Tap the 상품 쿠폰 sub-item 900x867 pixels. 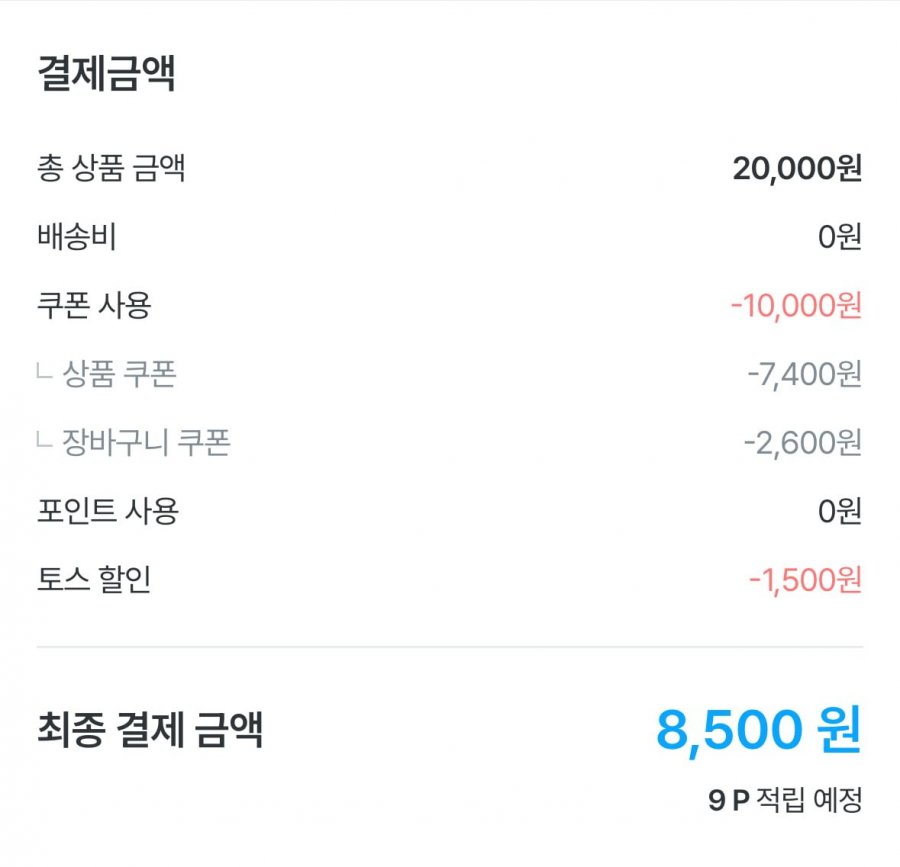tap(119, 374)
